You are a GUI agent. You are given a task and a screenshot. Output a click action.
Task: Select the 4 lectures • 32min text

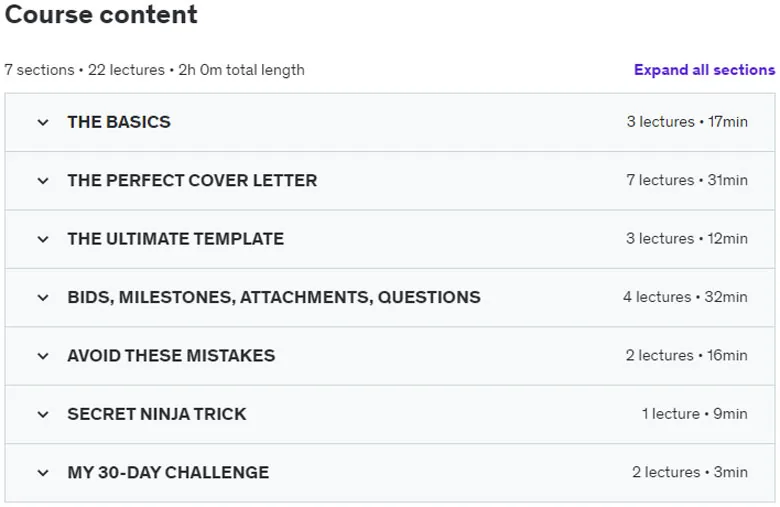pos(685,297)
